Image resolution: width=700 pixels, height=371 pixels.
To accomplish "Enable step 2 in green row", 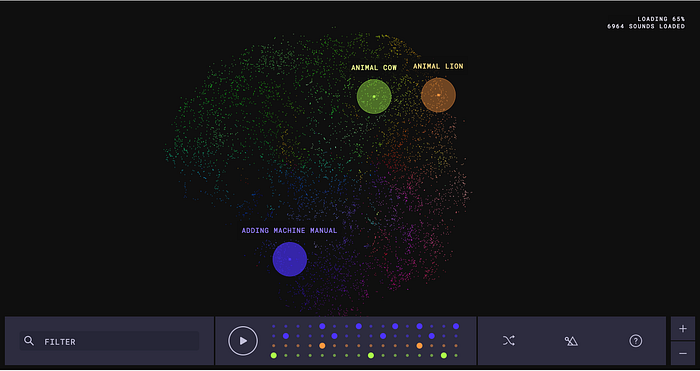I will [286, 355].
